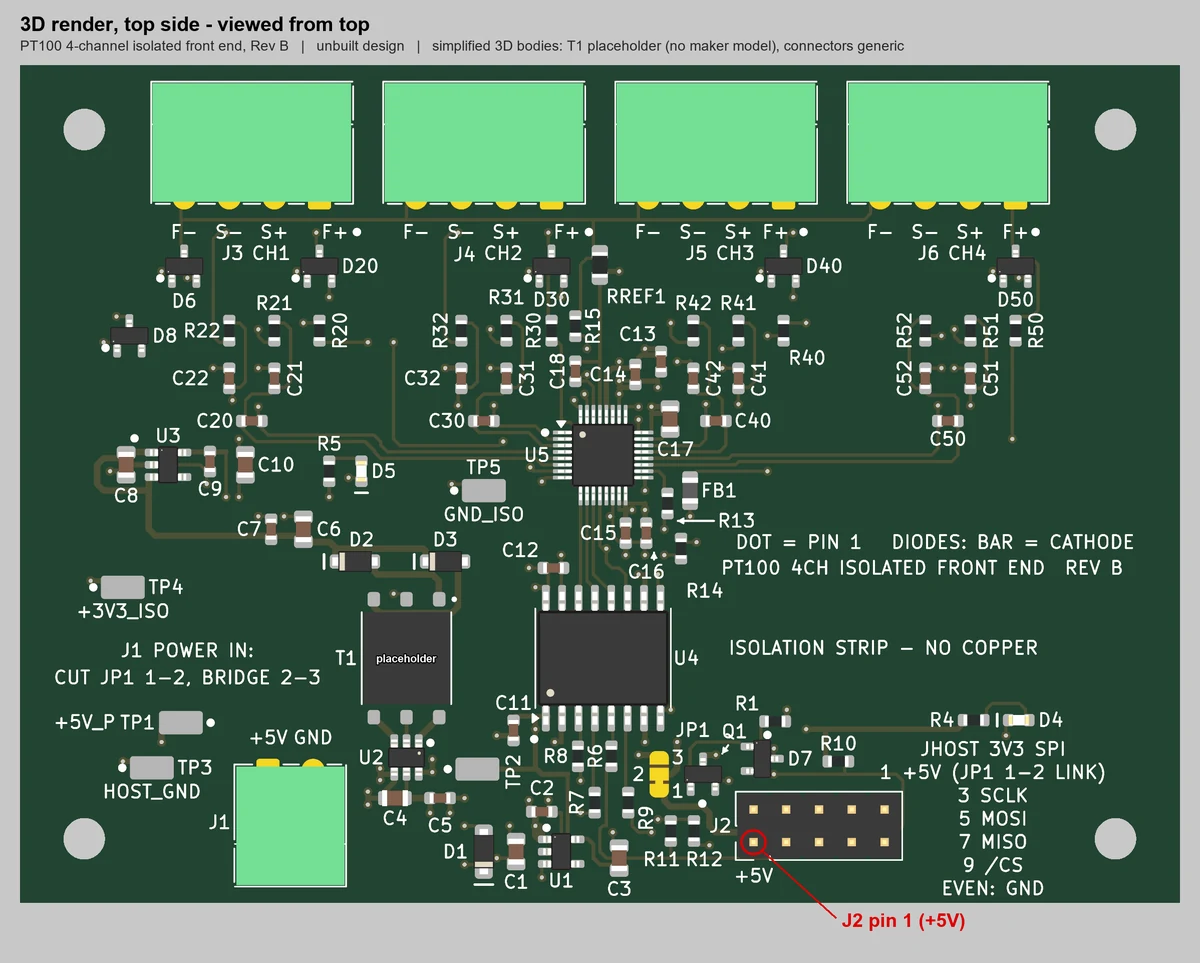Click the mounting hole left of J1
This screenshot has height=963, width=1200.
[84, 838]
